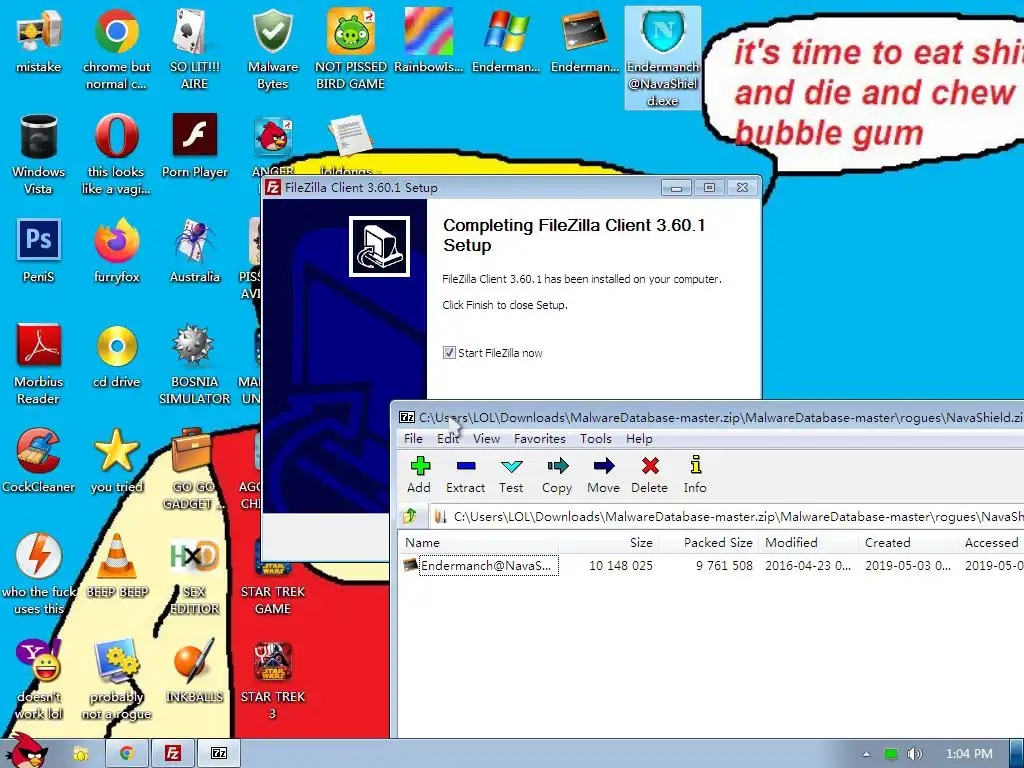Viewport: 1024px width, 768px height.
Task: Select the Endermanch@NavaShield.exe desktop icon
Action: click(x=663, y=57)
